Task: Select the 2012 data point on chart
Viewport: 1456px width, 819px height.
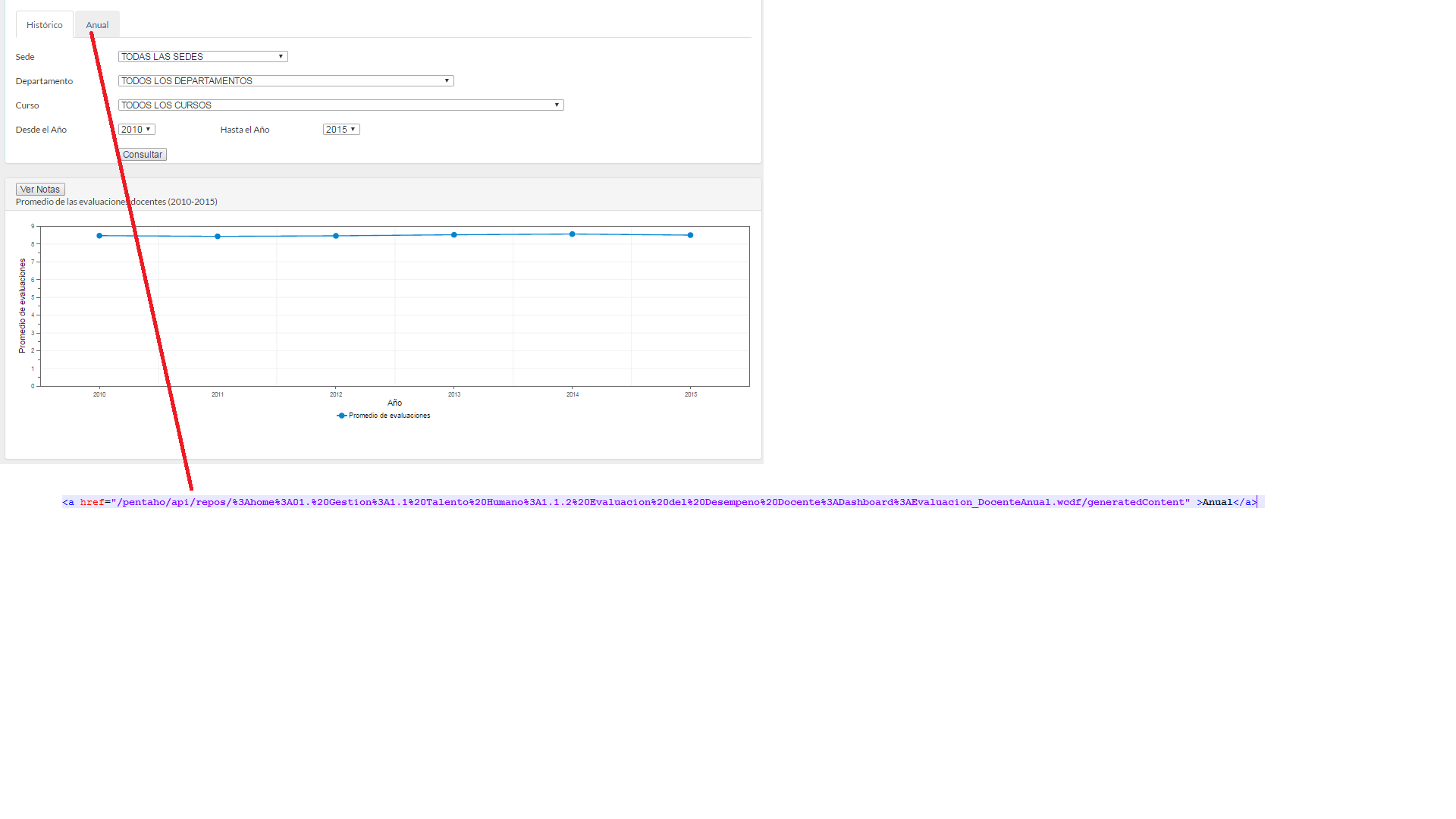Action: coord(336,236)
